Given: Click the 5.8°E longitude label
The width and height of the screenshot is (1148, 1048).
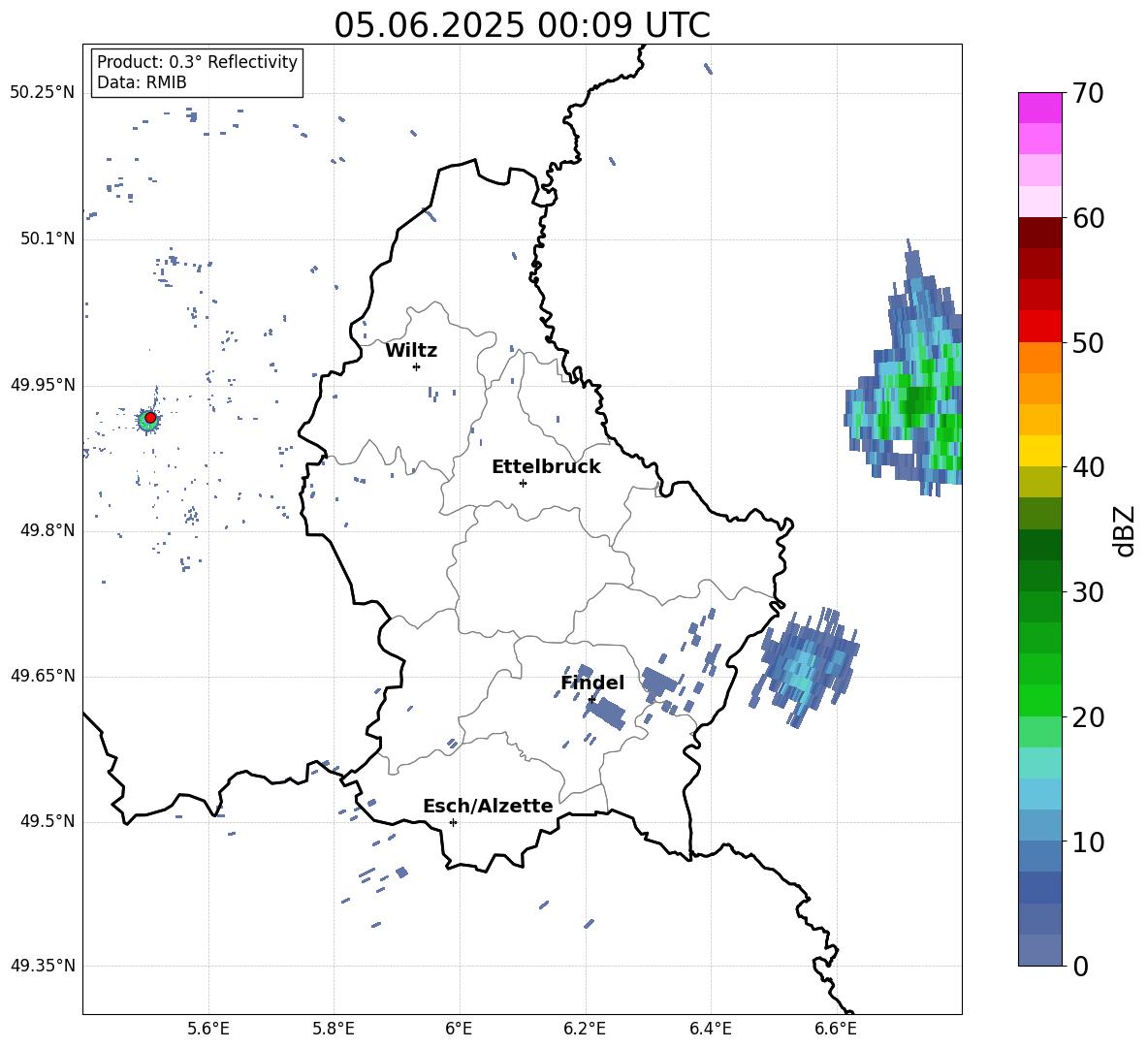Looking at the screenshot, I should click(334, 1029).
